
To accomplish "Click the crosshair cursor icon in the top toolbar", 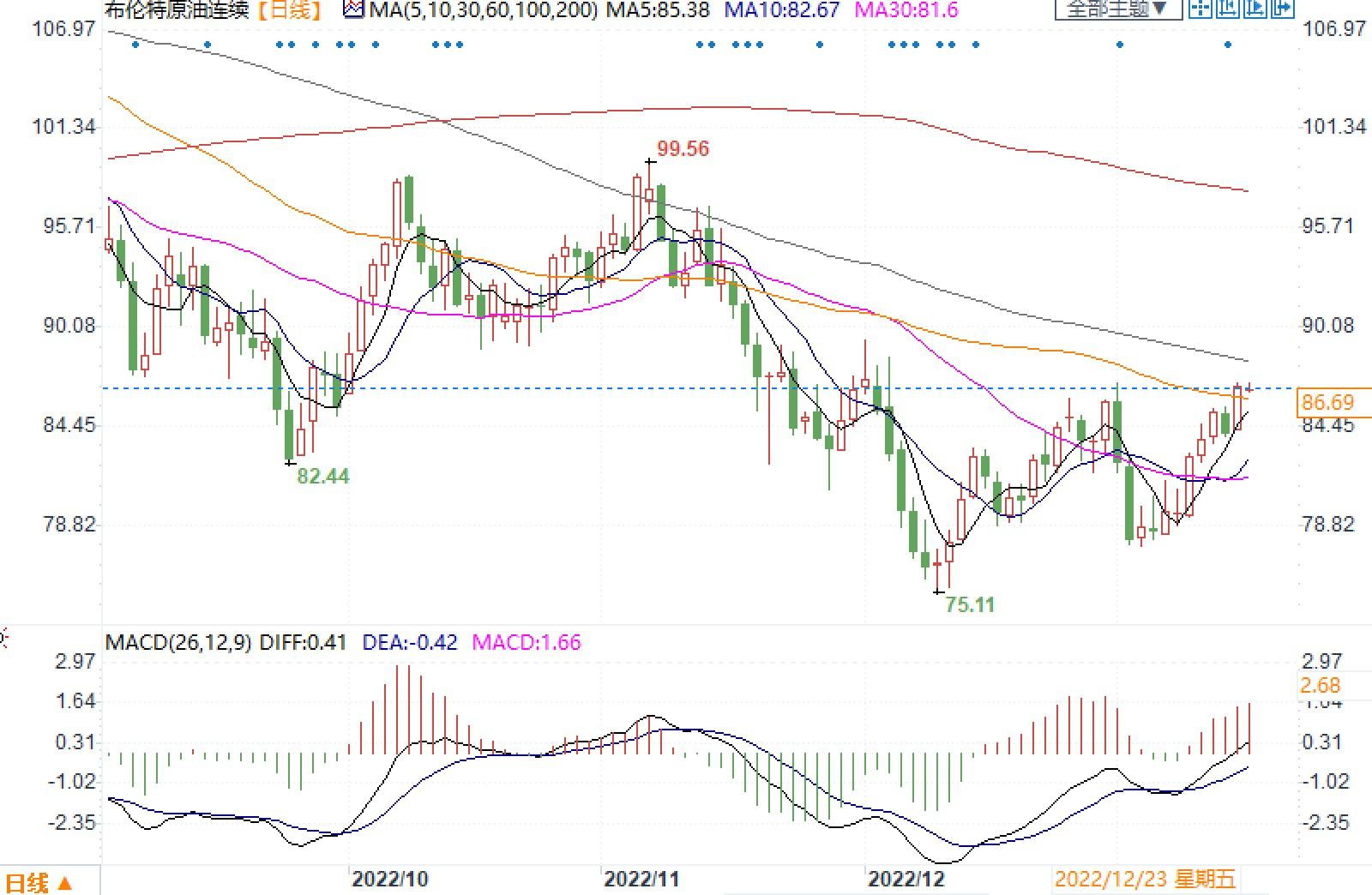I will click(1201, 9).
